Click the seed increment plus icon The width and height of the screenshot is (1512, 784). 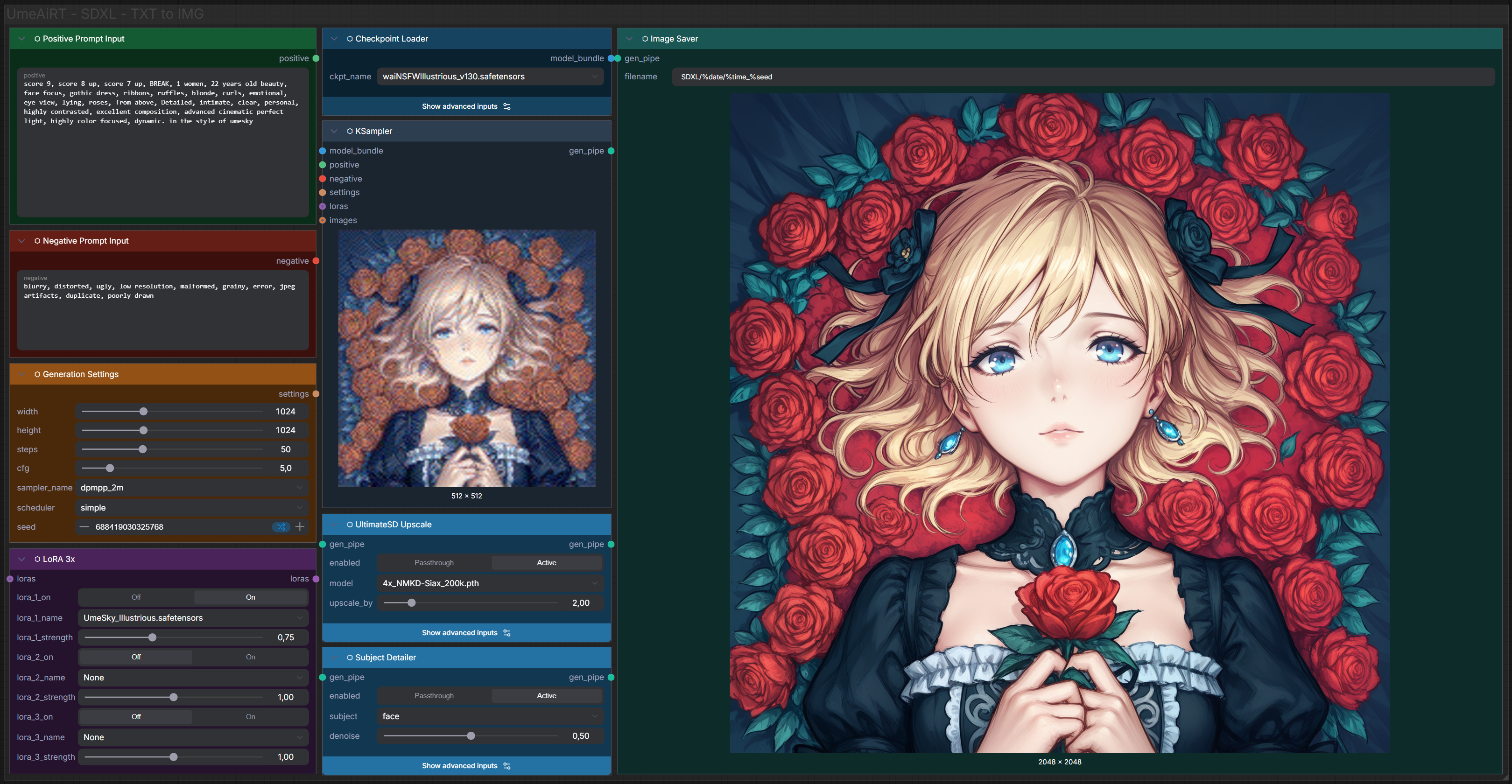300,527
